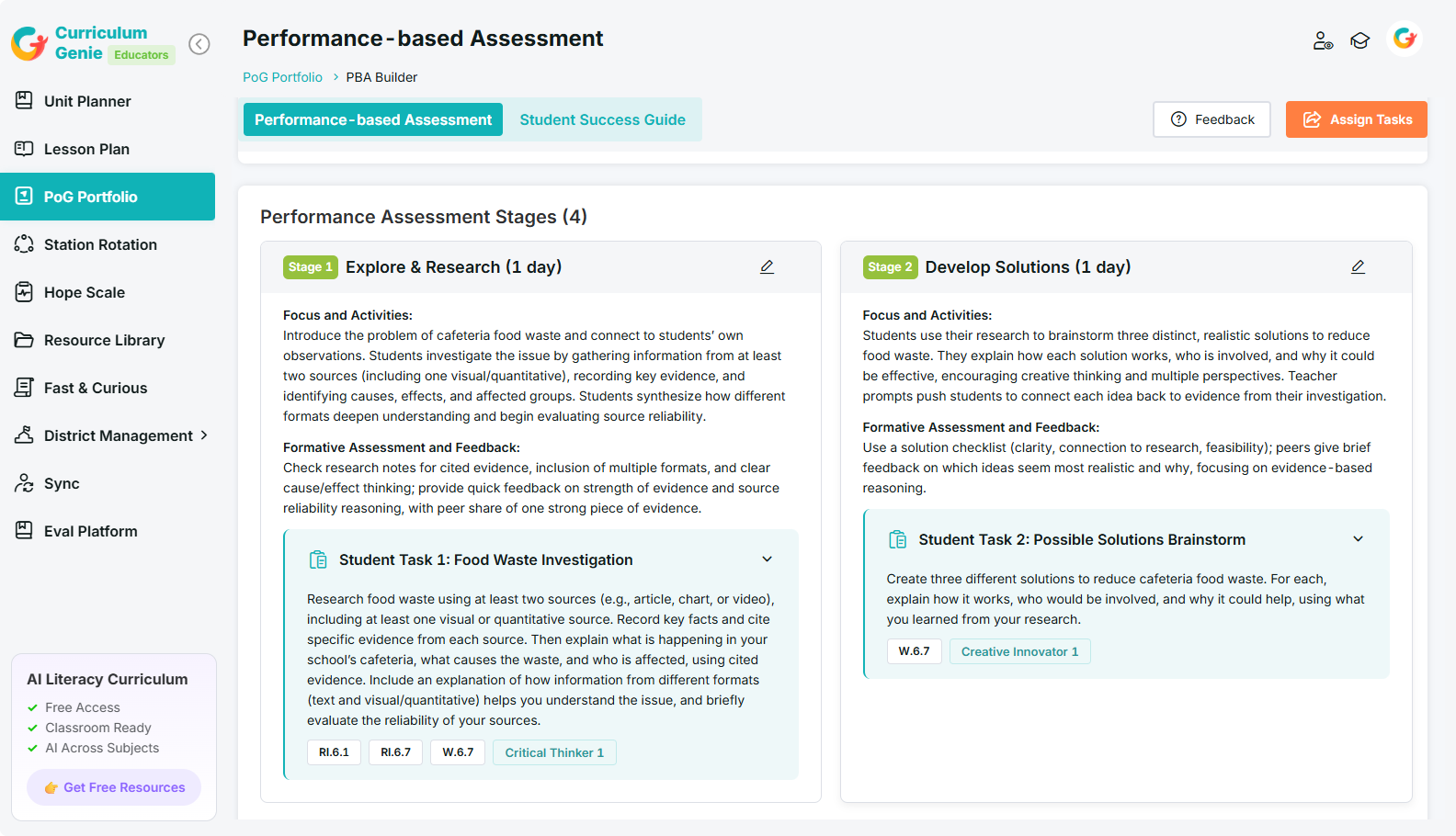Click the Educators badge near the logo
The width and height of the screenshot is (1456, 836).
(142, 54)
